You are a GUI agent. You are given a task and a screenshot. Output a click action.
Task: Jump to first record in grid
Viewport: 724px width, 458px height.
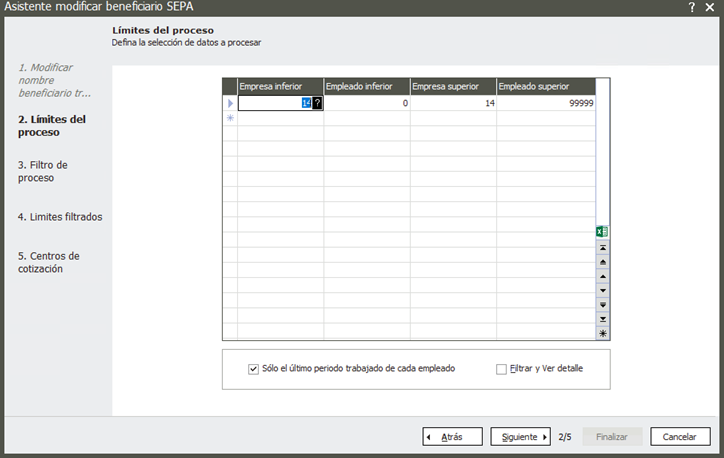click(x=603, y=246)
